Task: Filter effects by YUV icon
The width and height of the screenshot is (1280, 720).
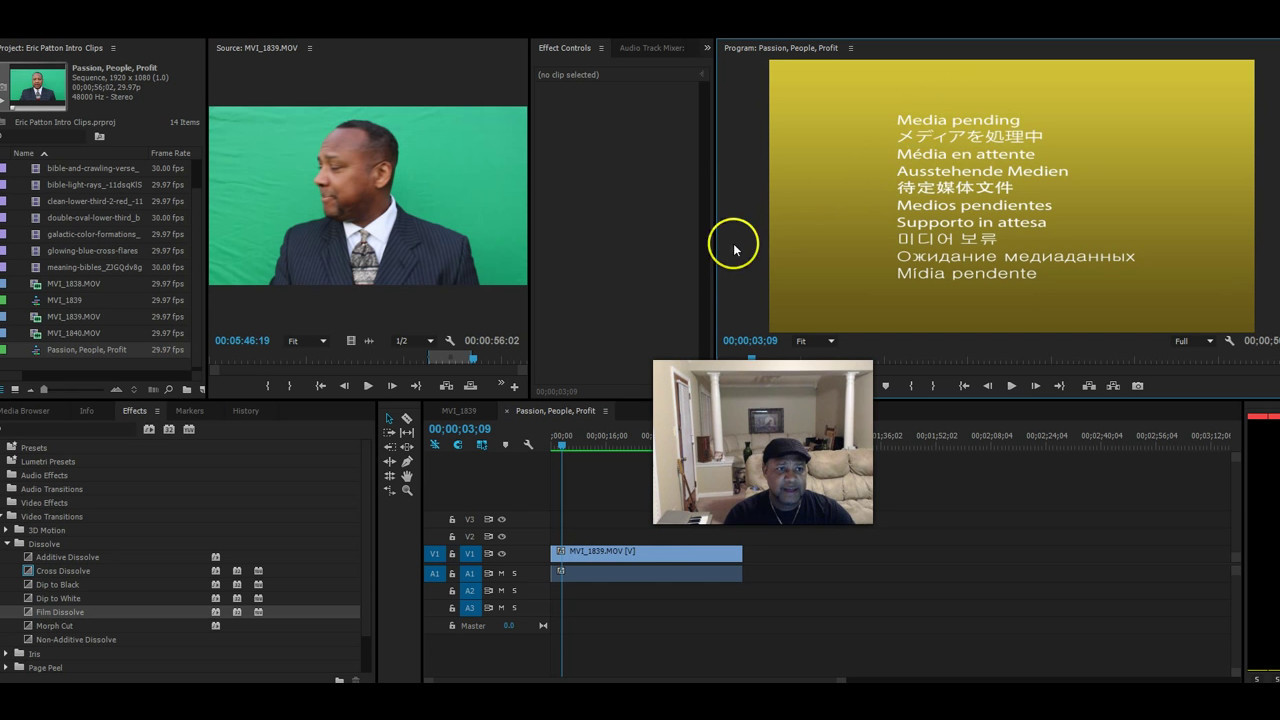Action: pos(189,429)
